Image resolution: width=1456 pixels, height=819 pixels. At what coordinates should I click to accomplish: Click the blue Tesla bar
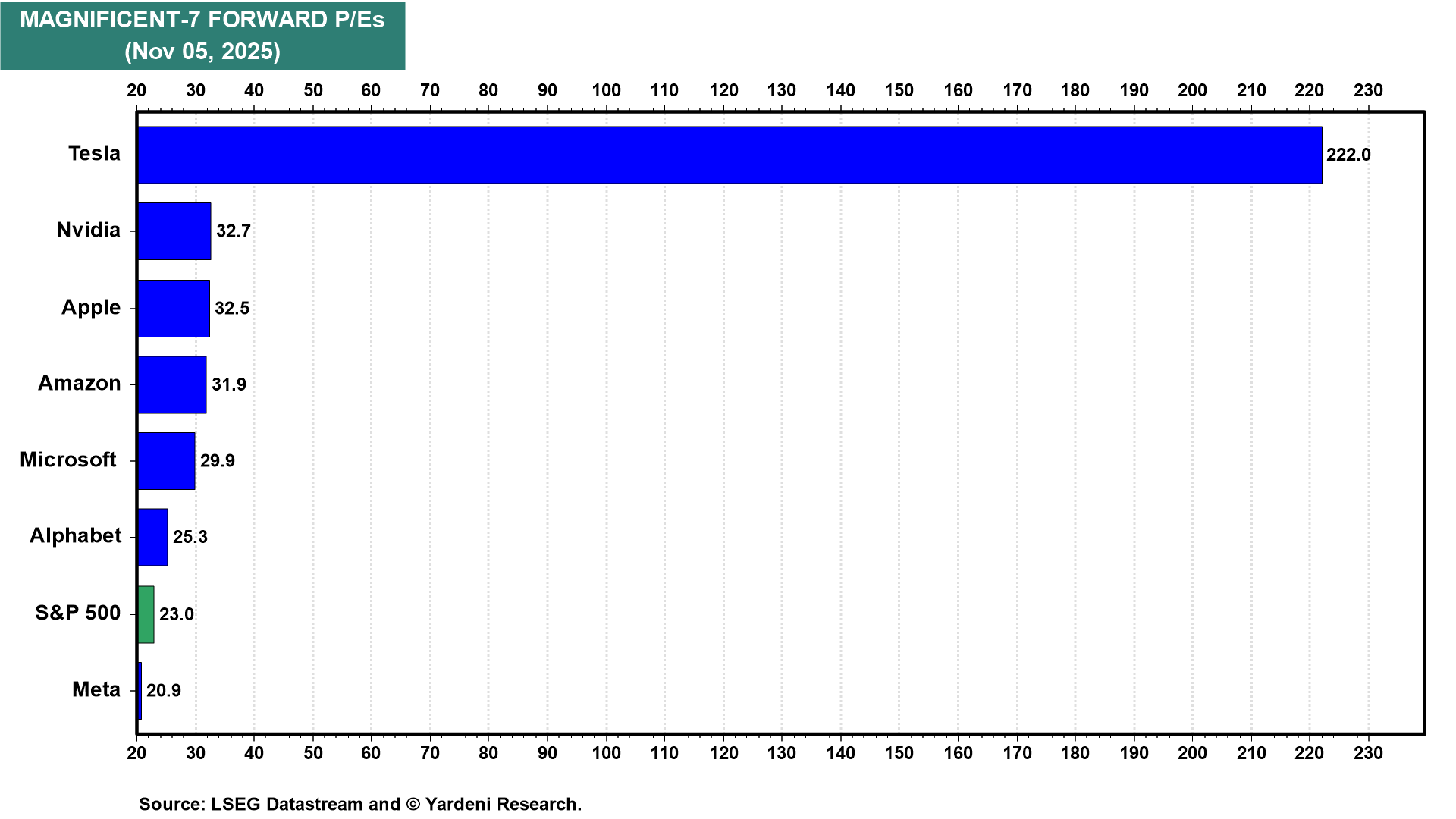[730, 155]
